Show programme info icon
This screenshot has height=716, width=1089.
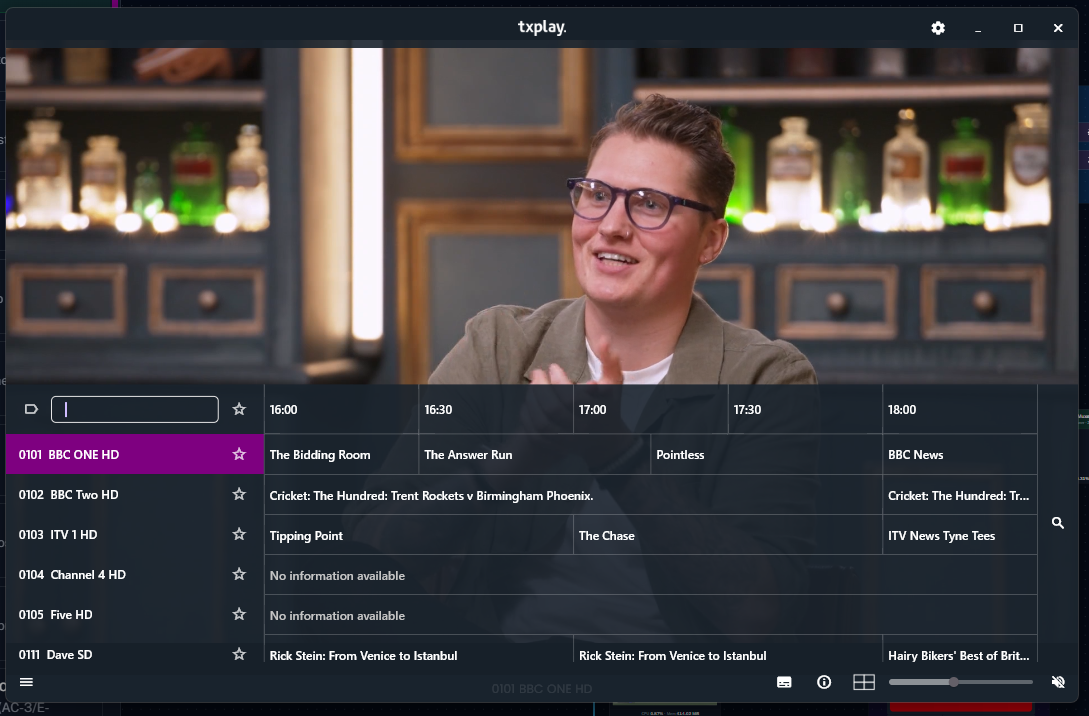point(824,682)
